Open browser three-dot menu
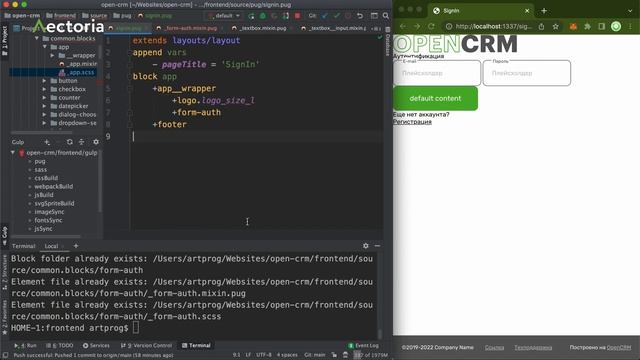 point(630,27)
